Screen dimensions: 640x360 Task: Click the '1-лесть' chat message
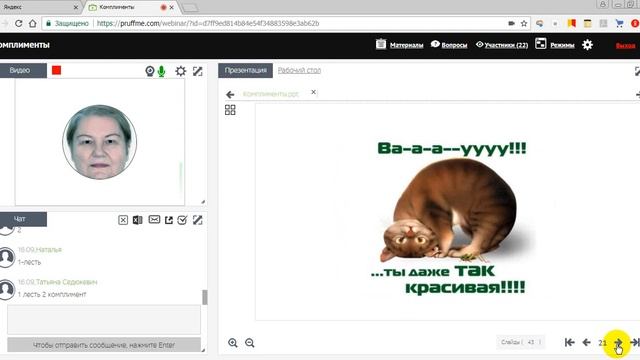click(x=29, y=262)
